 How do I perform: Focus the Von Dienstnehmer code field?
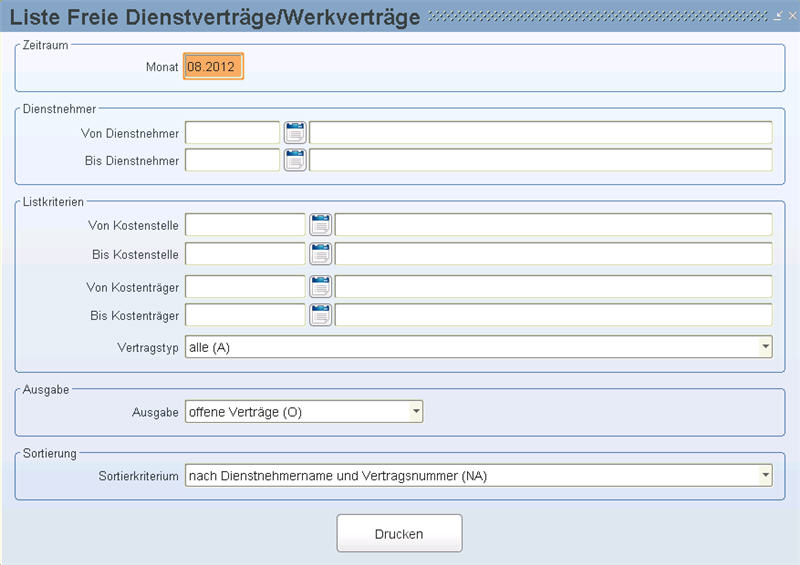coord(232,133)
